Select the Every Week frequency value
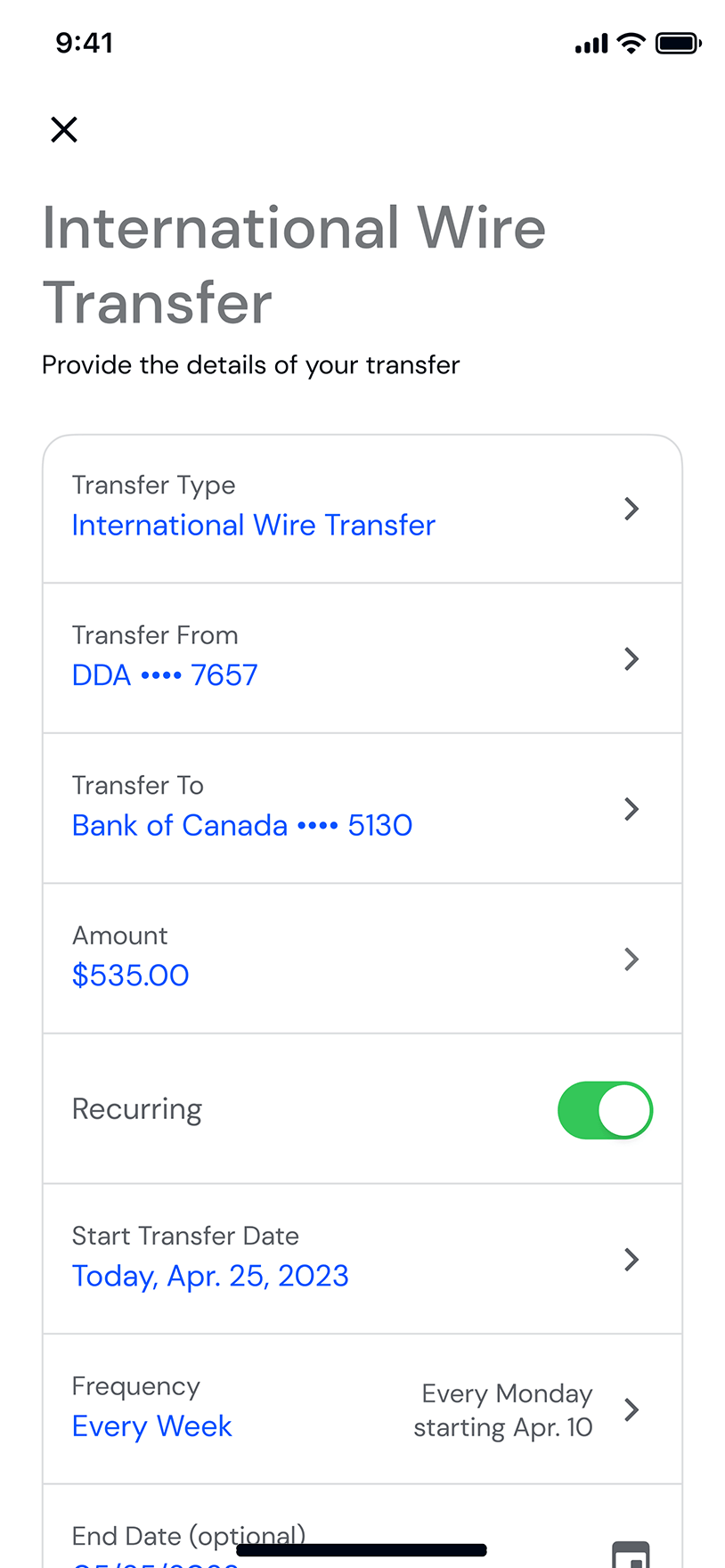Viewport: 725px width, 1568px height. click(x=152, y=1426)
